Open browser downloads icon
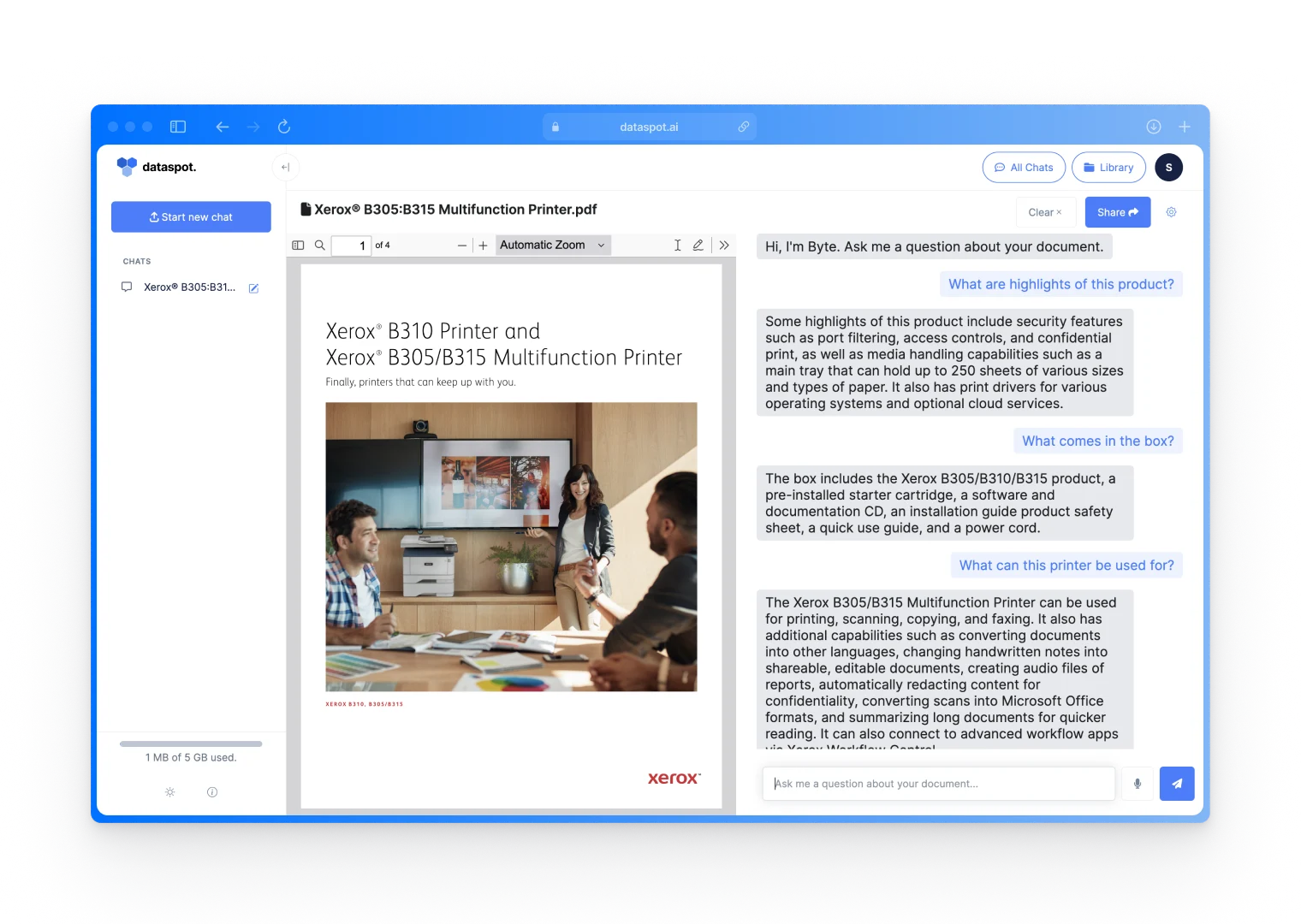This screenshot has width=1301, height=924. pyautogui.click(x=1154, y=127)
